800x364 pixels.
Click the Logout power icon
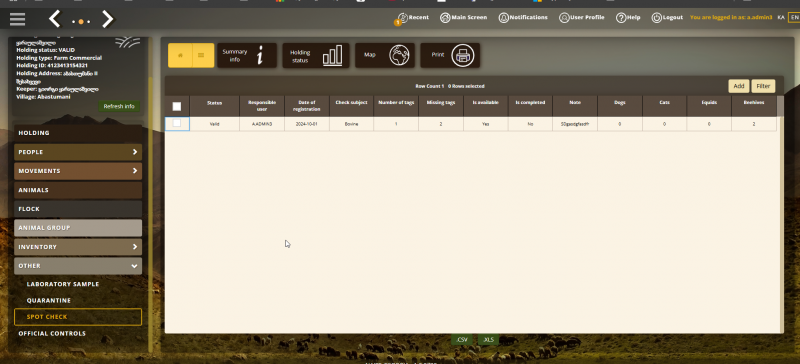point(656,18)
